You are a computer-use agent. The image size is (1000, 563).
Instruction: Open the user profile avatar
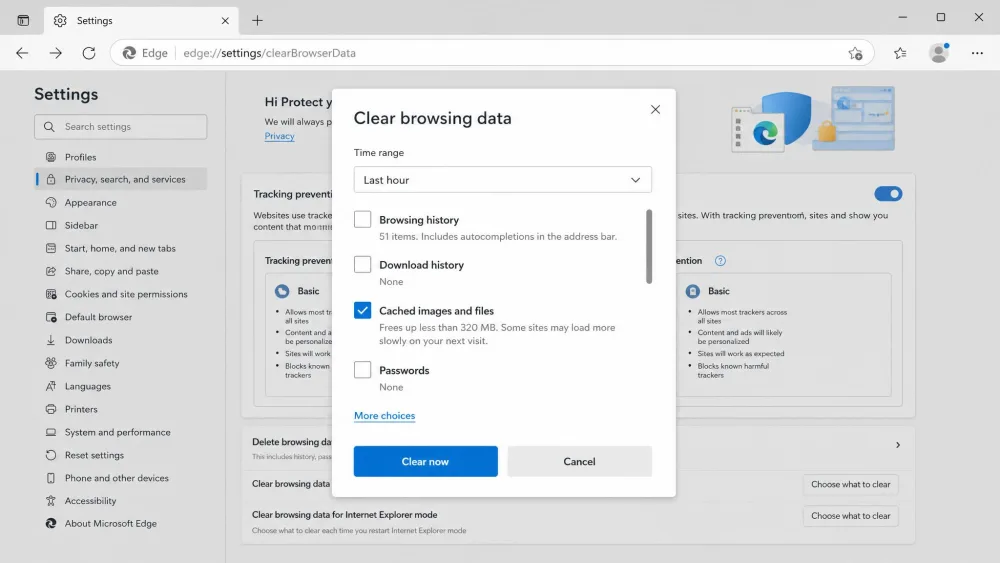[939, 53]
